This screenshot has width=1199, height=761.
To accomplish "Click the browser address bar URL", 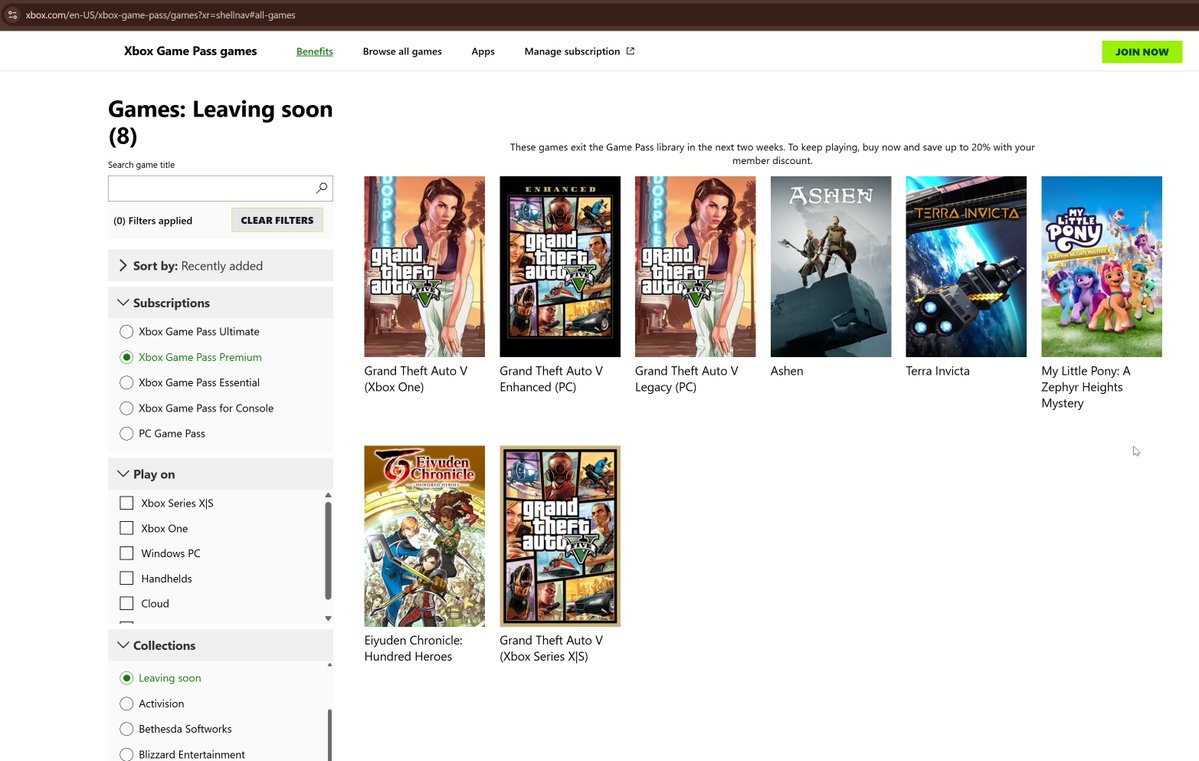I will coord(161,15).
